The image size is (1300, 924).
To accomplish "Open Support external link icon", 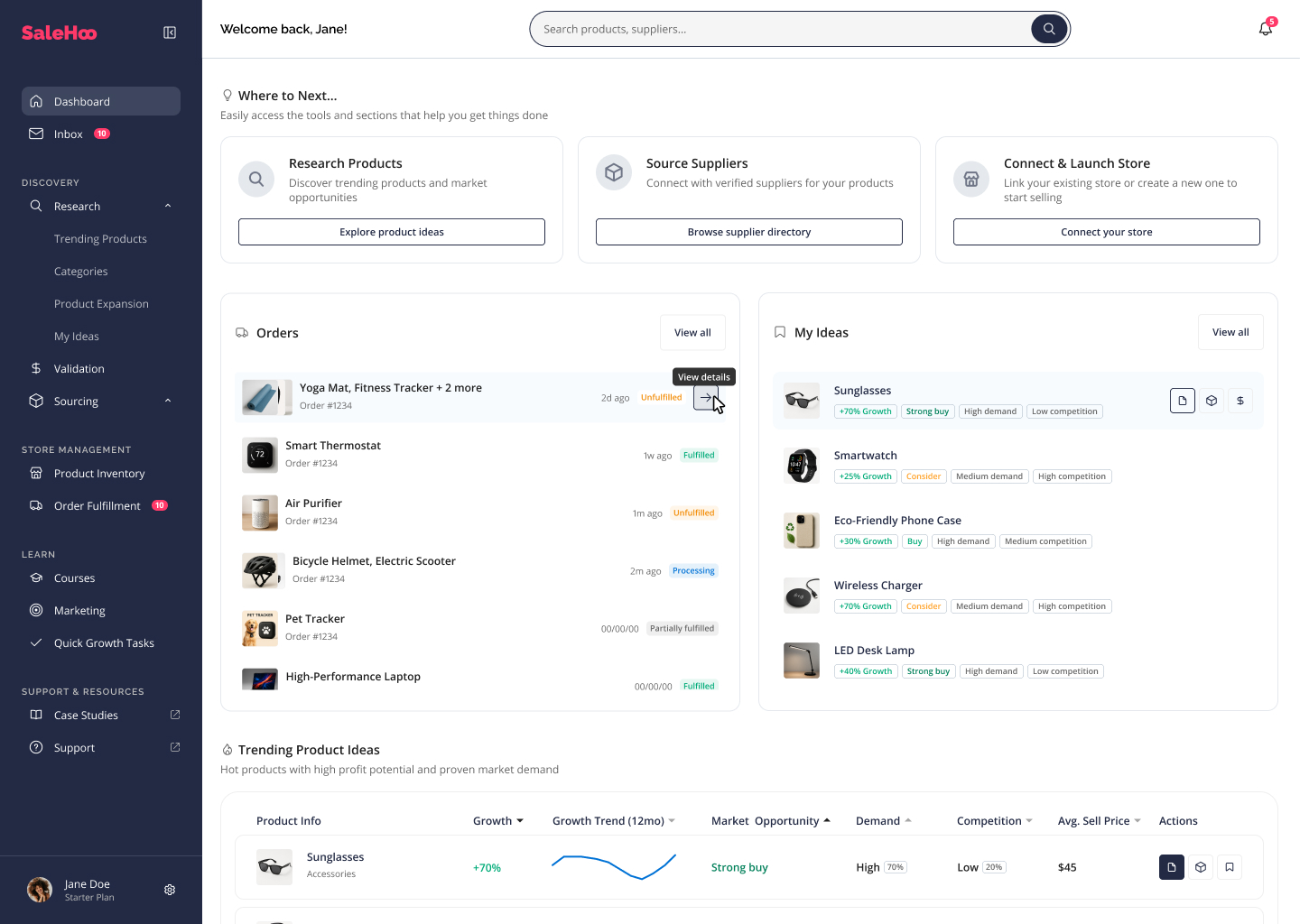I will (175, 747).
